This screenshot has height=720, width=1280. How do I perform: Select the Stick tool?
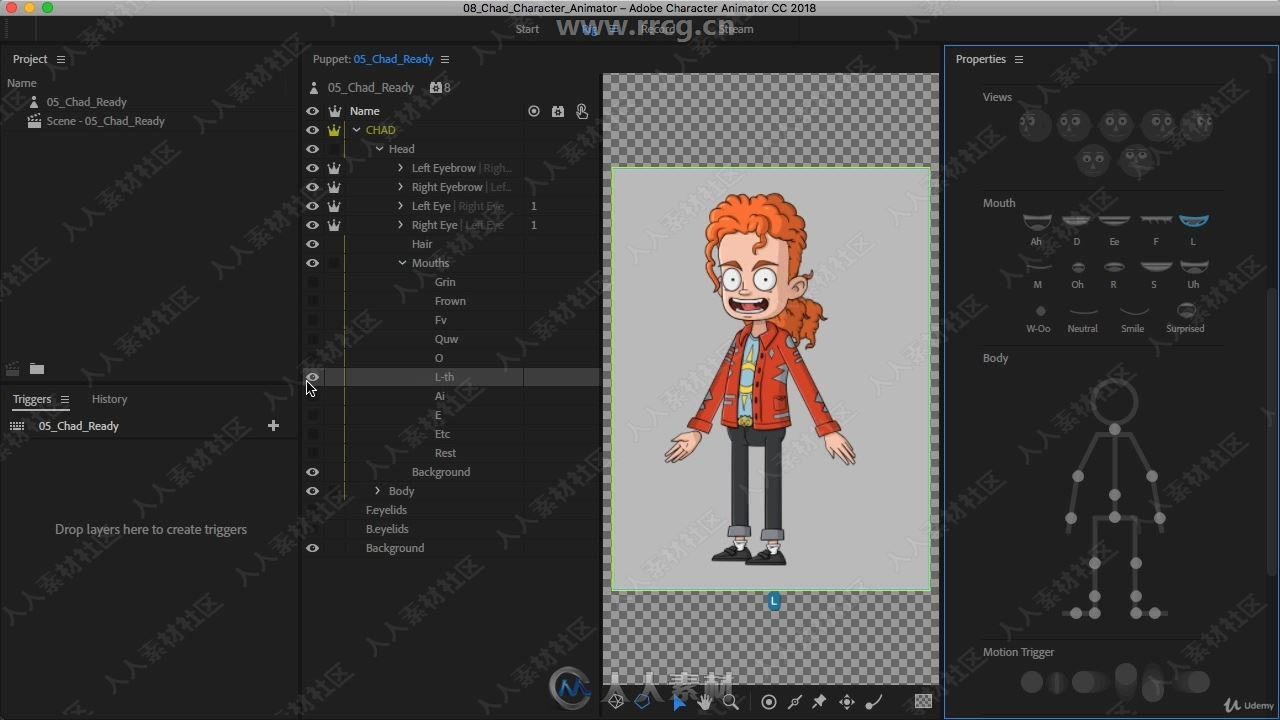795,702
